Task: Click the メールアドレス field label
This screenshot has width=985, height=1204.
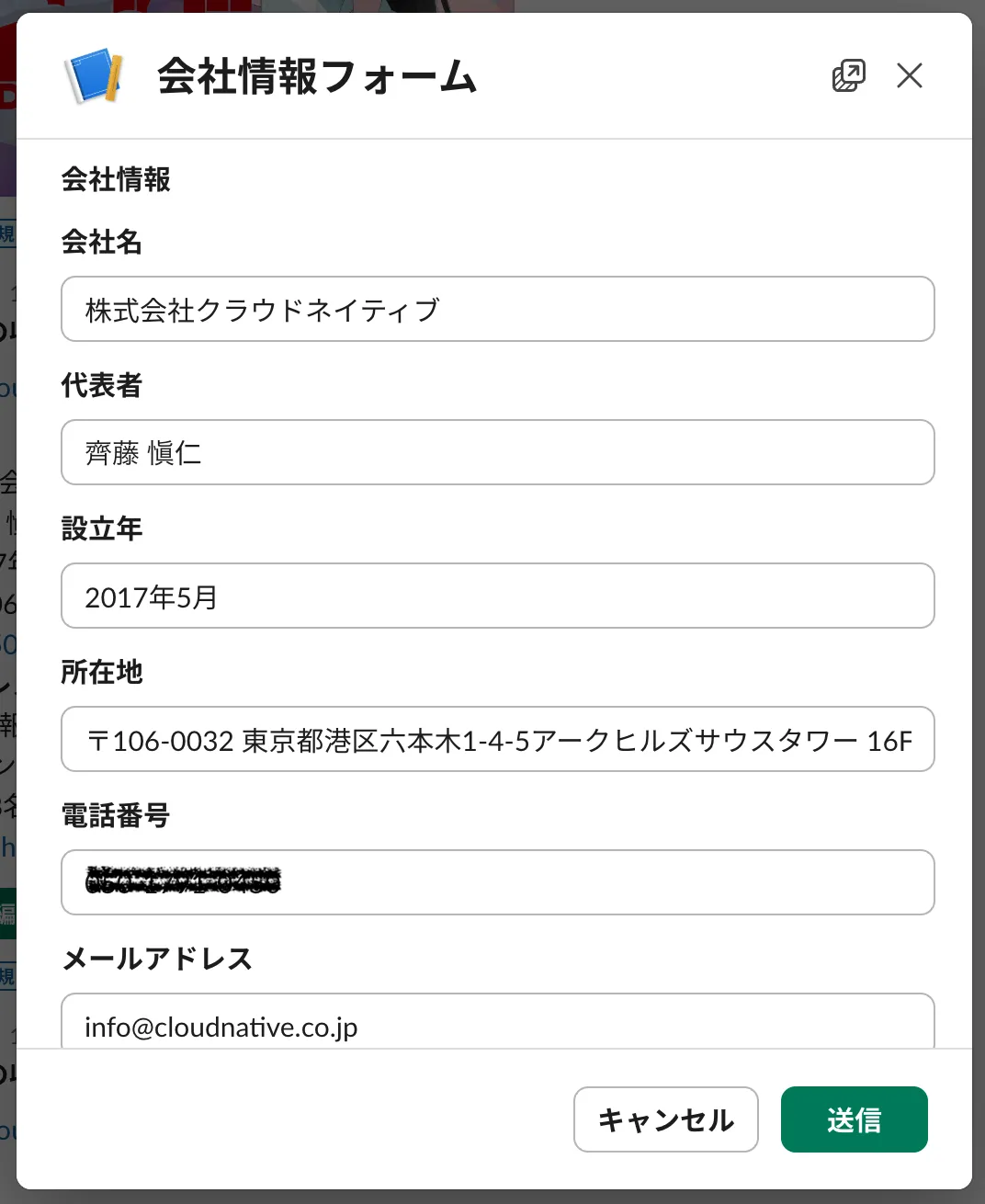Action: tap(157, 960)
